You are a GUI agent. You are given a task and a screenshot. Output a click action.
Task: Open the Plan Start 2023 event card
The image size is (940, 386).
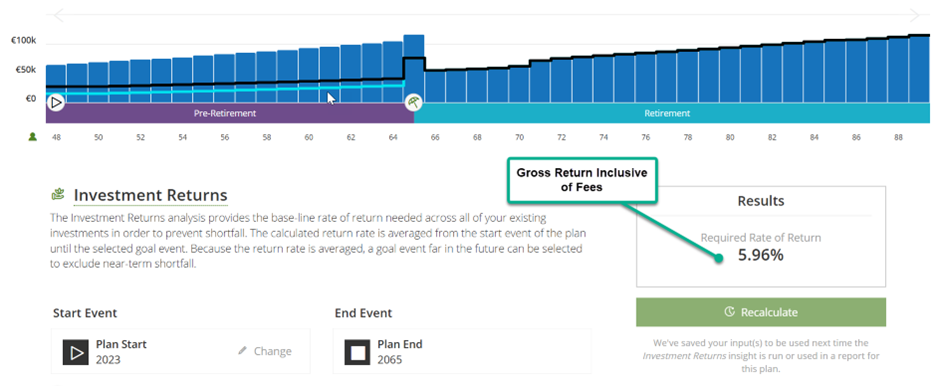[x=180, y=351]
